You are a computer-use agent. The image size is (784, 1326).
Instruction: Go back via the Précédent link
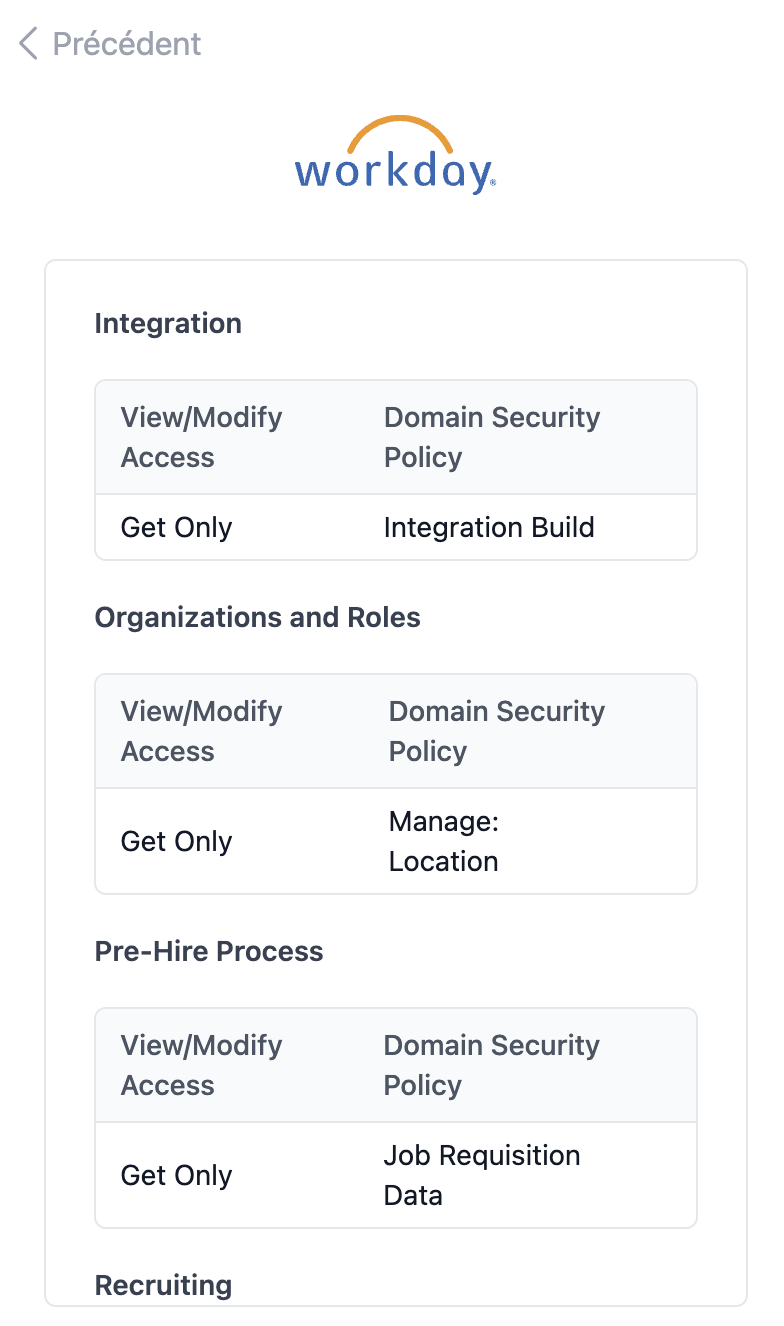(110, 44)
